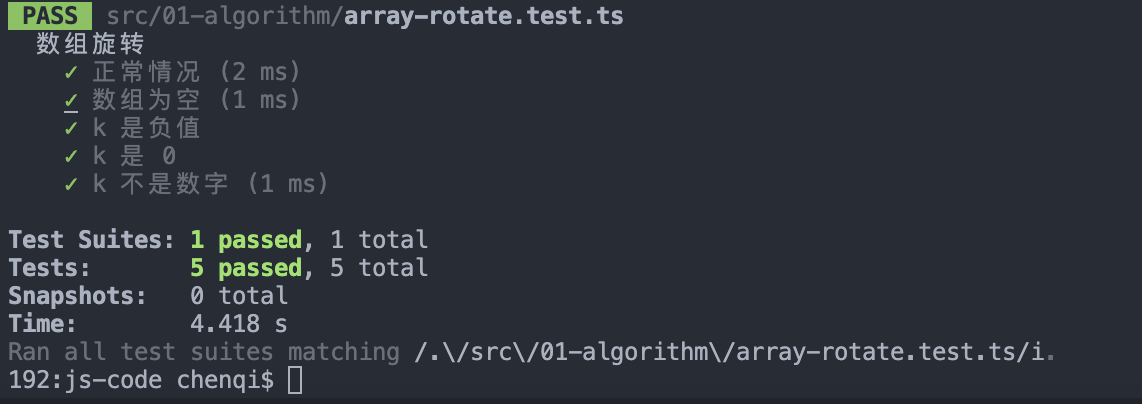This screenshot has height=404, width=1142.
Task: Click the Snapshots 0 total value
Action: (238, 296)
